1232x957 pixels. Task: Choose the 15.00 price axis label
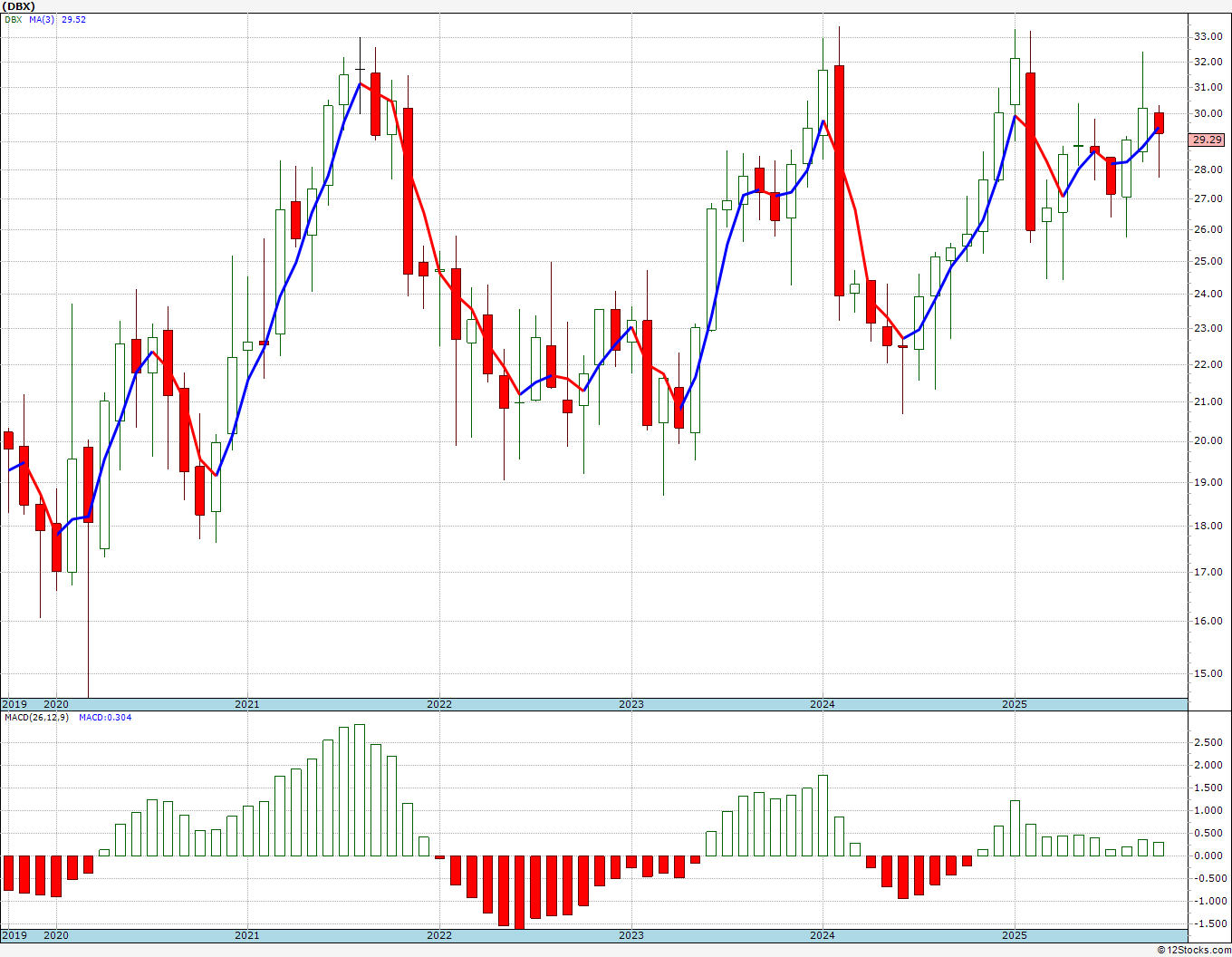1208,674
